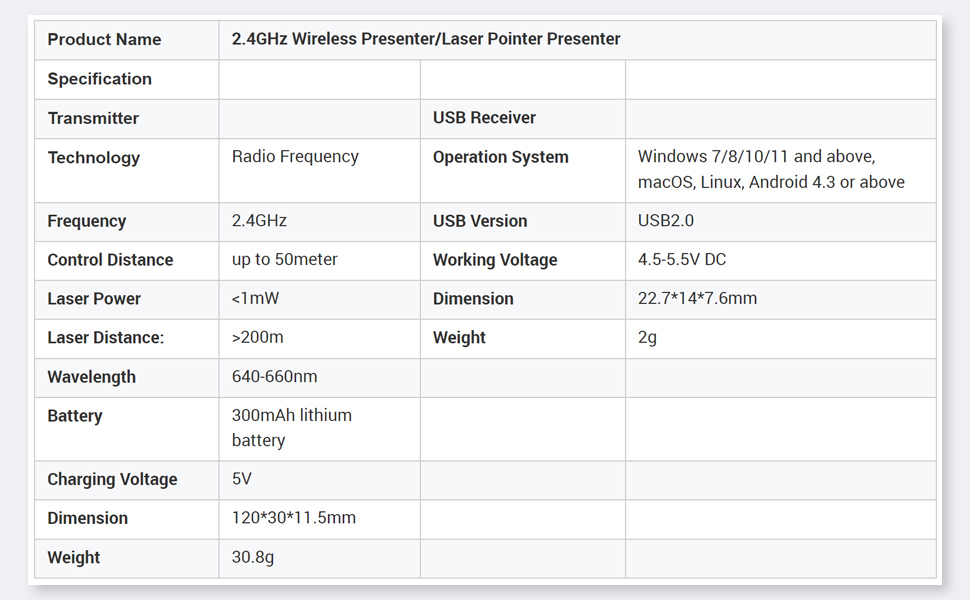Viewport: 970px width, 600px height.
Task: Select the up to 50meter value
Action: [x=284, y=260]
